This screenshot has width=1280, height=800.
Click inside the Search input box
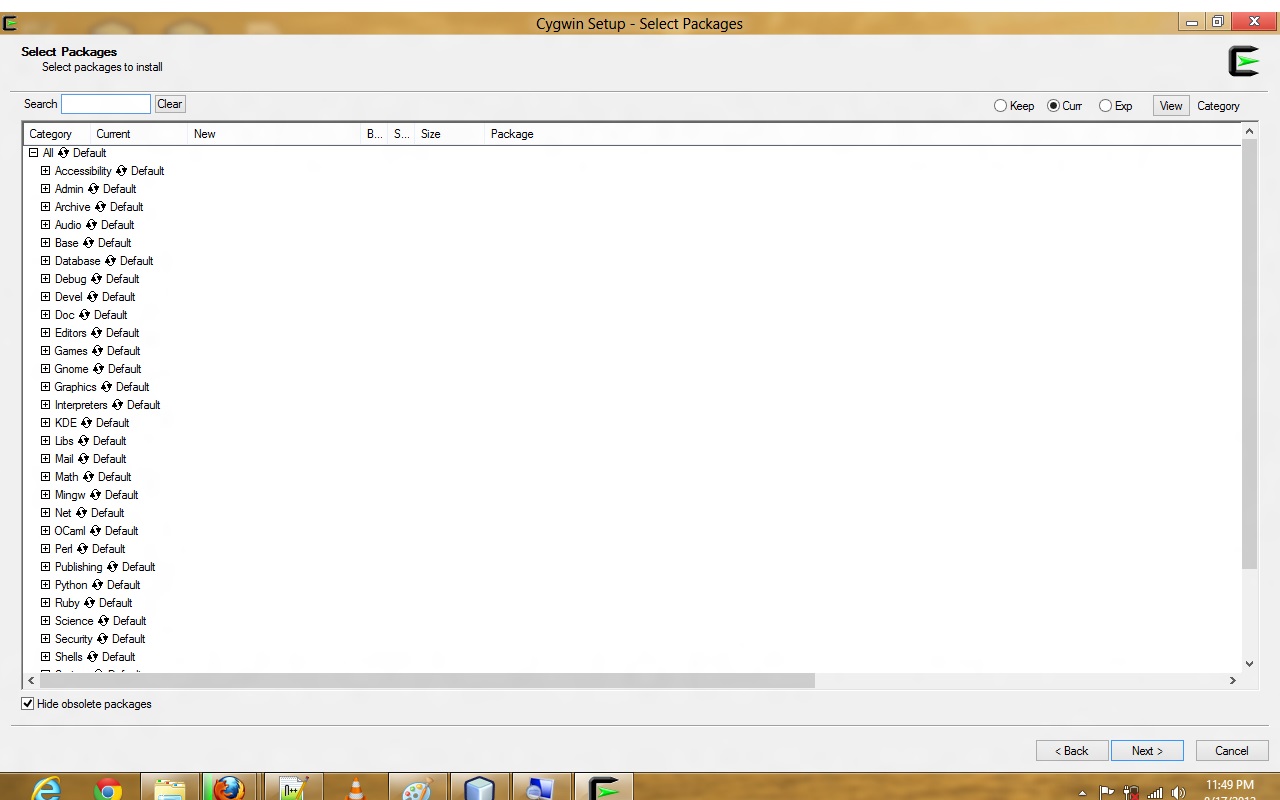pos(105,104)
